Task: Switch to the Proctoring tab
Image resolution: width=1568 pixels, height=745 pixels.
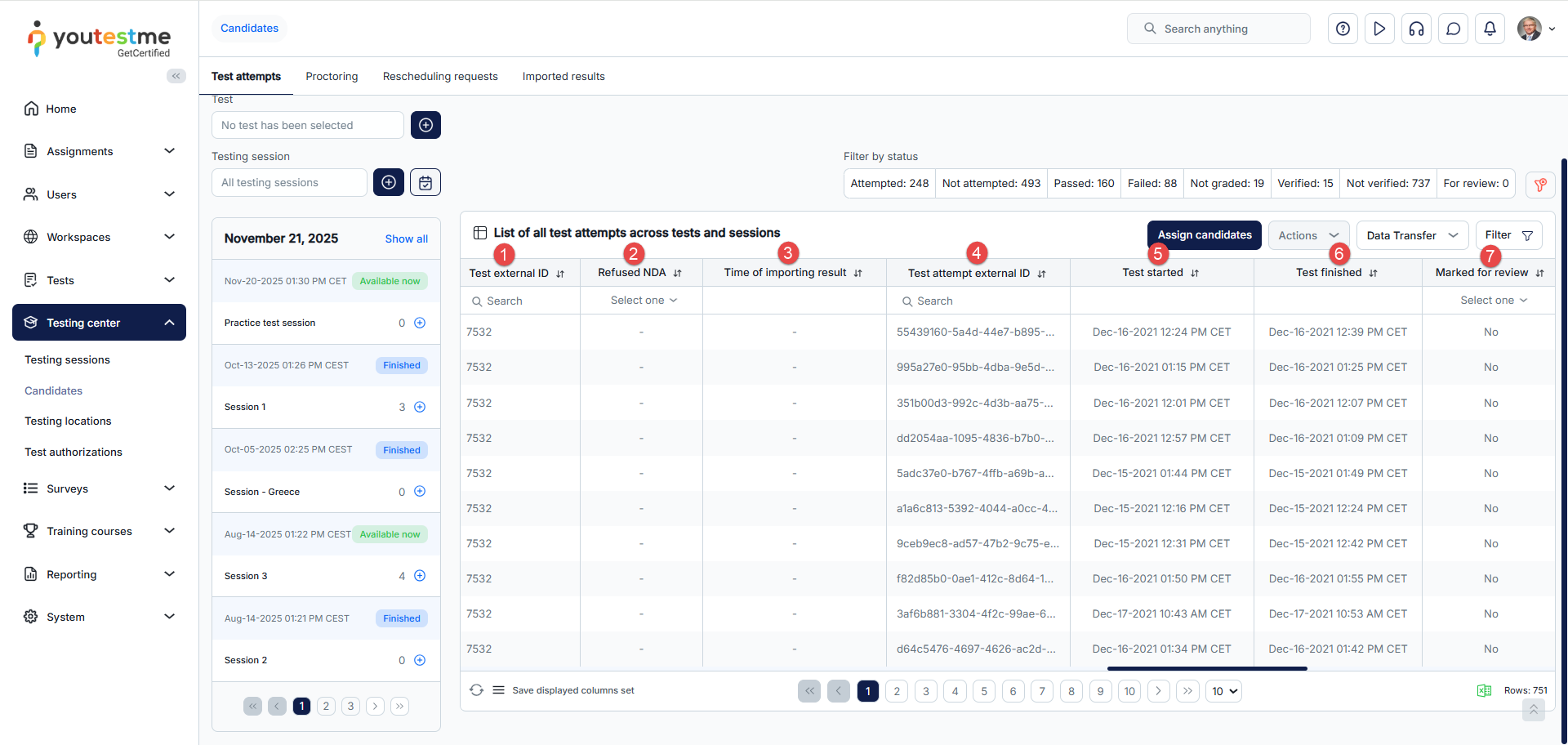Action: pyautogui.click(x=332, y=77)
